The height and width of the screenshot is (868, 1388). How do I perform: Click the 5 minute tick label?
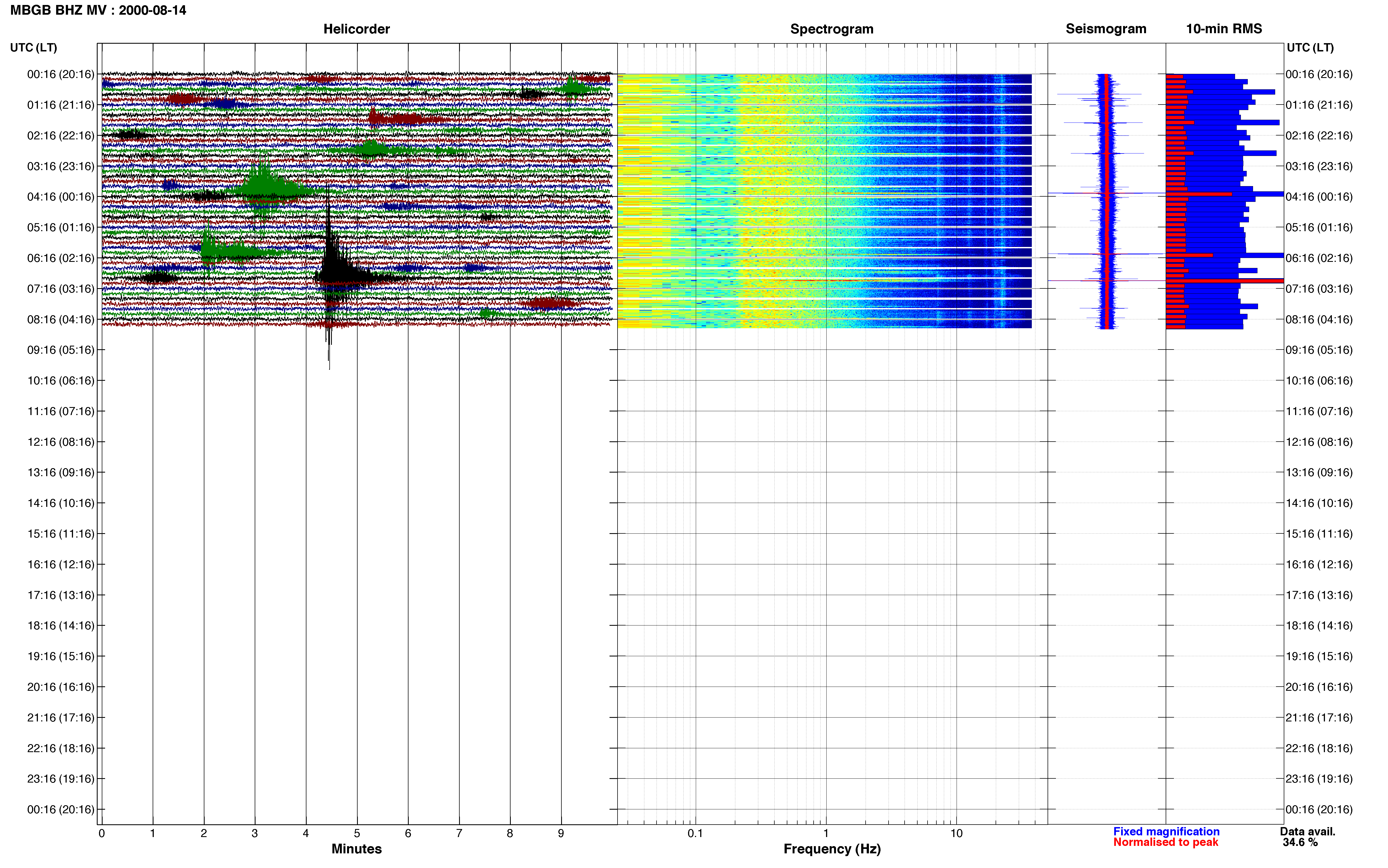pyautogui.click(x=357, y=833)
